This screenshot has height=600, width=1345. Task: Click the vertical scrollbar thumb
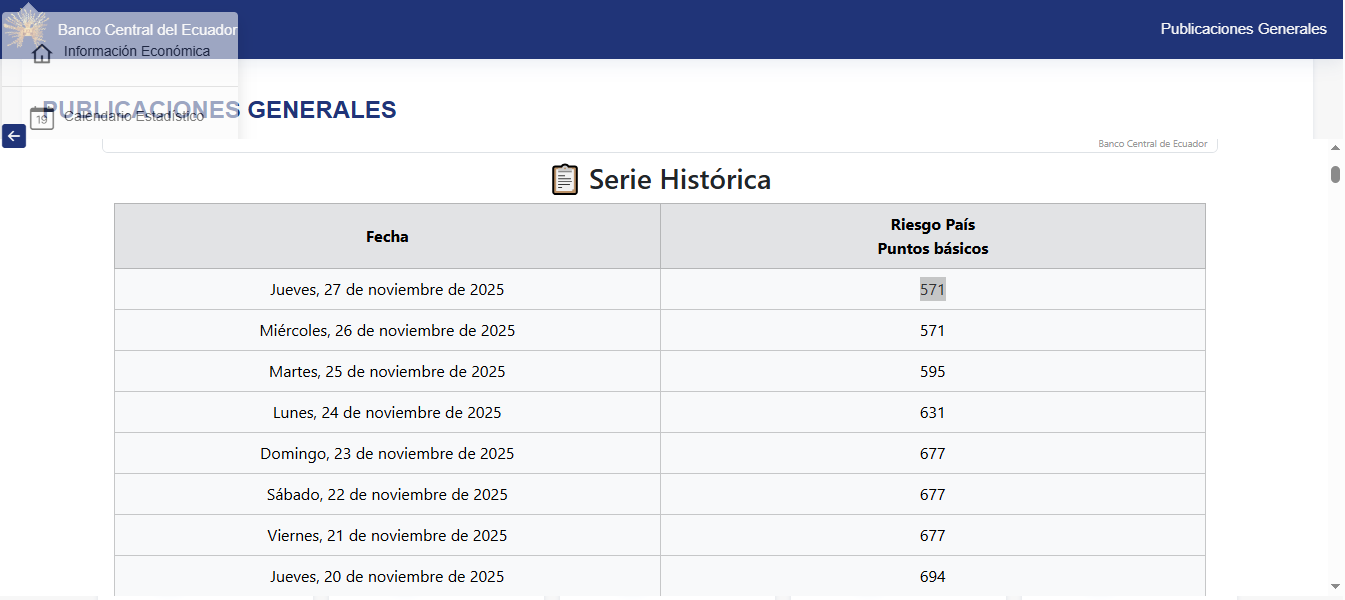pyautogui.click(x=1335, y=175)
